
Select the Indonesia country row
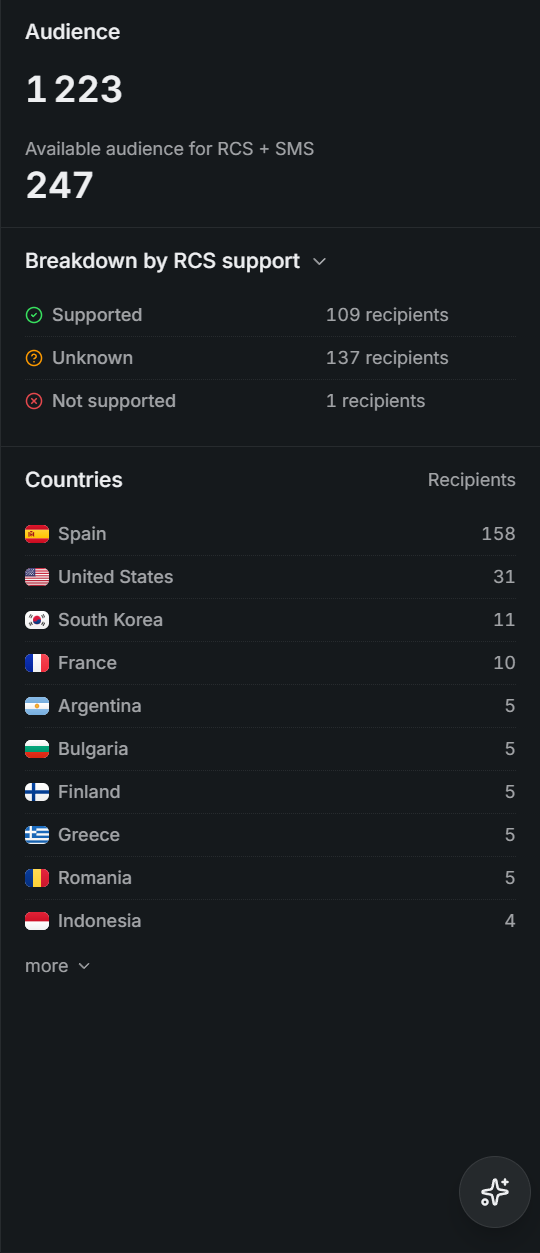click(270, 921)
